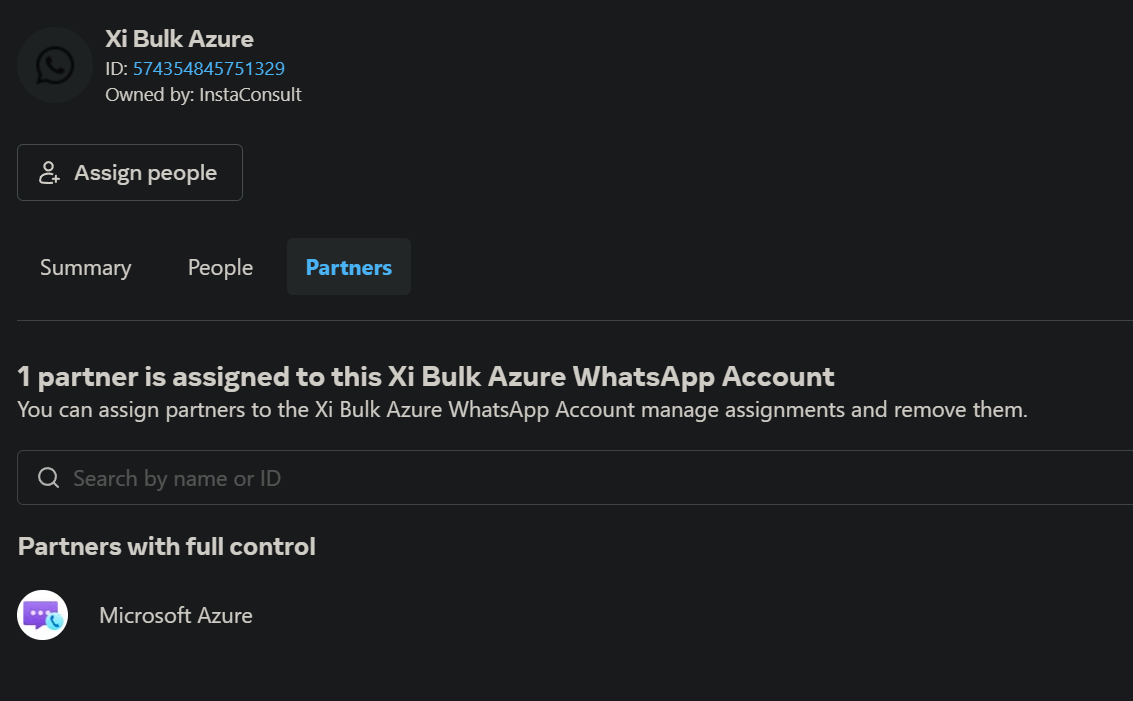
Task: Click the ID: label before the number
Action: (116, 68)
